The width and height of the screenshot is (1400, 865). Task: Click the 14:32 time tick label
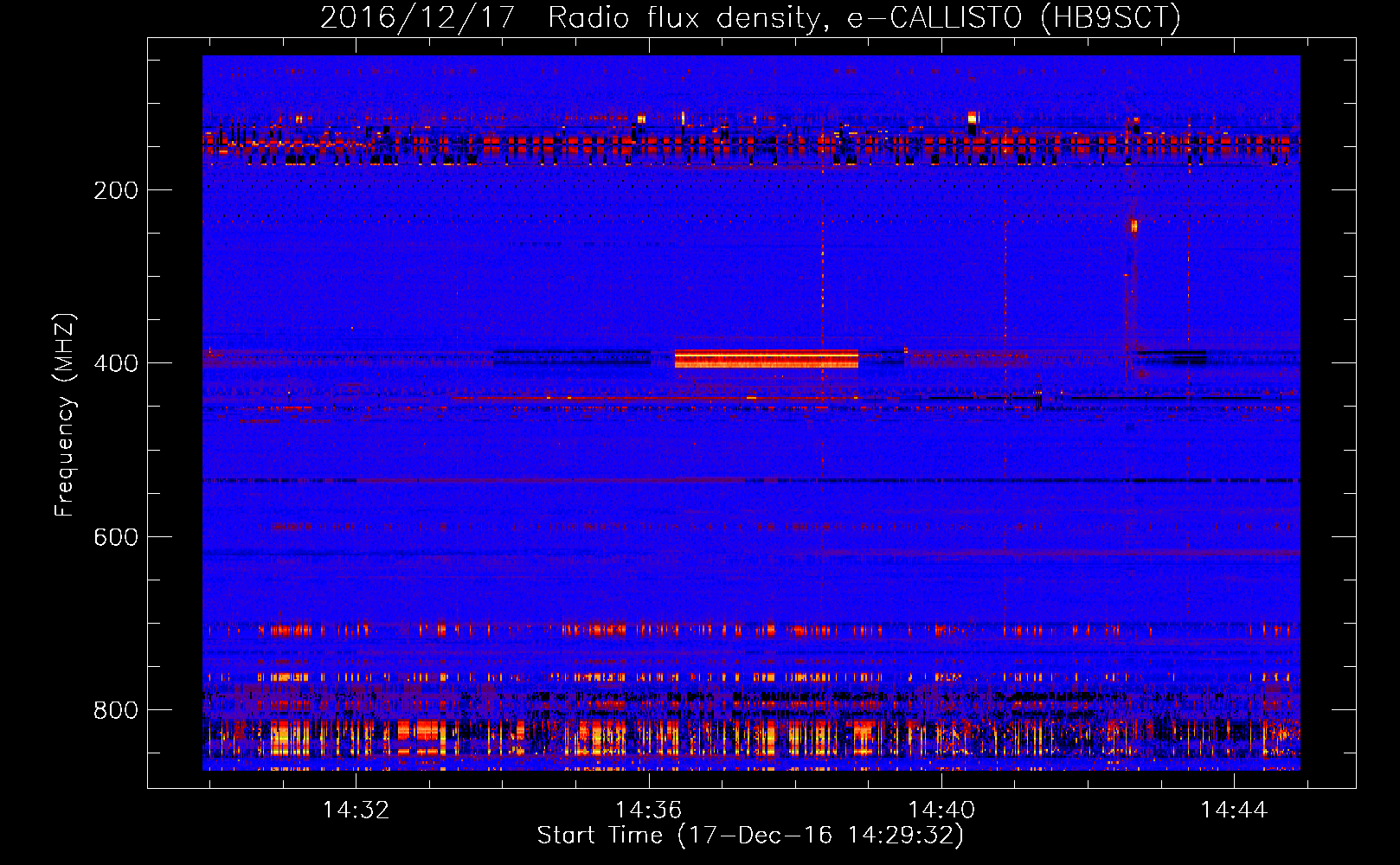(356, 811)
